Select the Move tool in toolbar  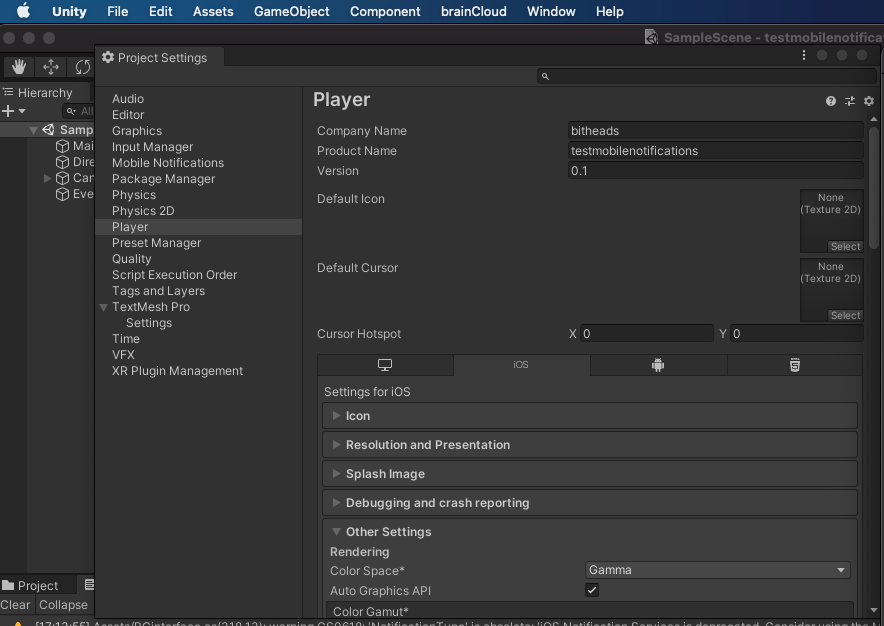[51, 67]
